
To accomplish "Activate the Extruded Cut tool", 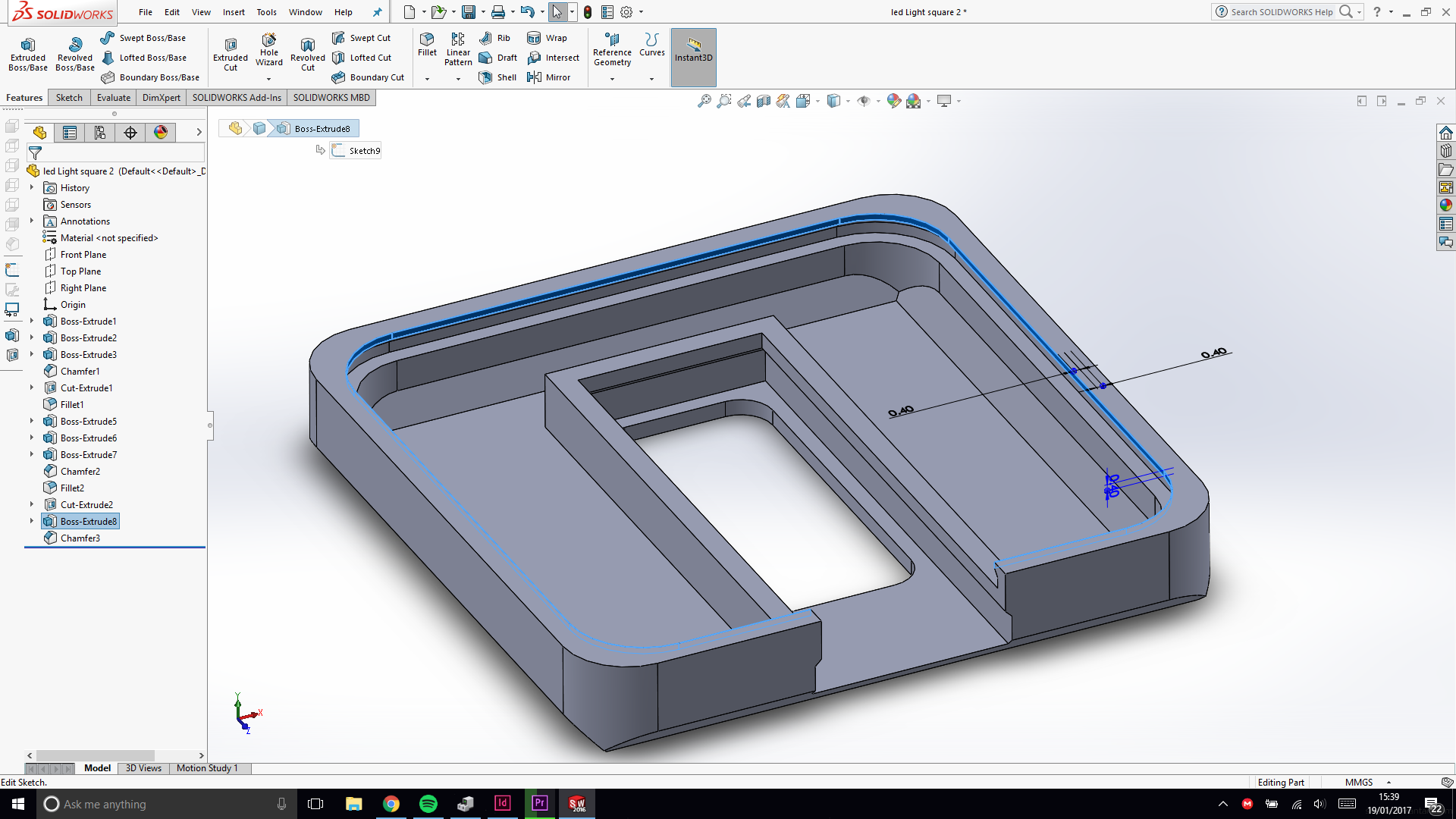I will 231,55.
